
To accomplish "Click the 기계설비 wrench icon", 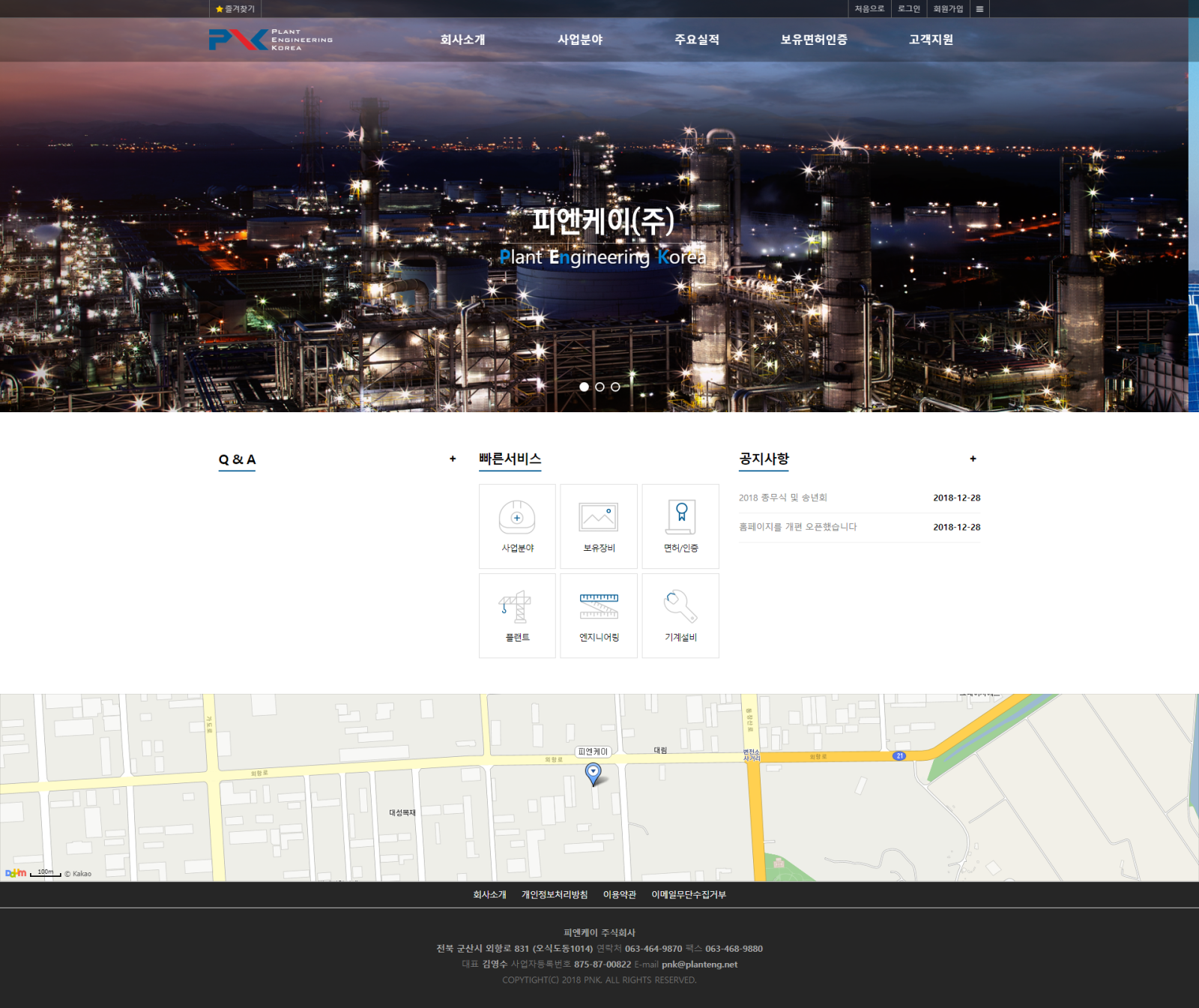I will tap(680, 606).
